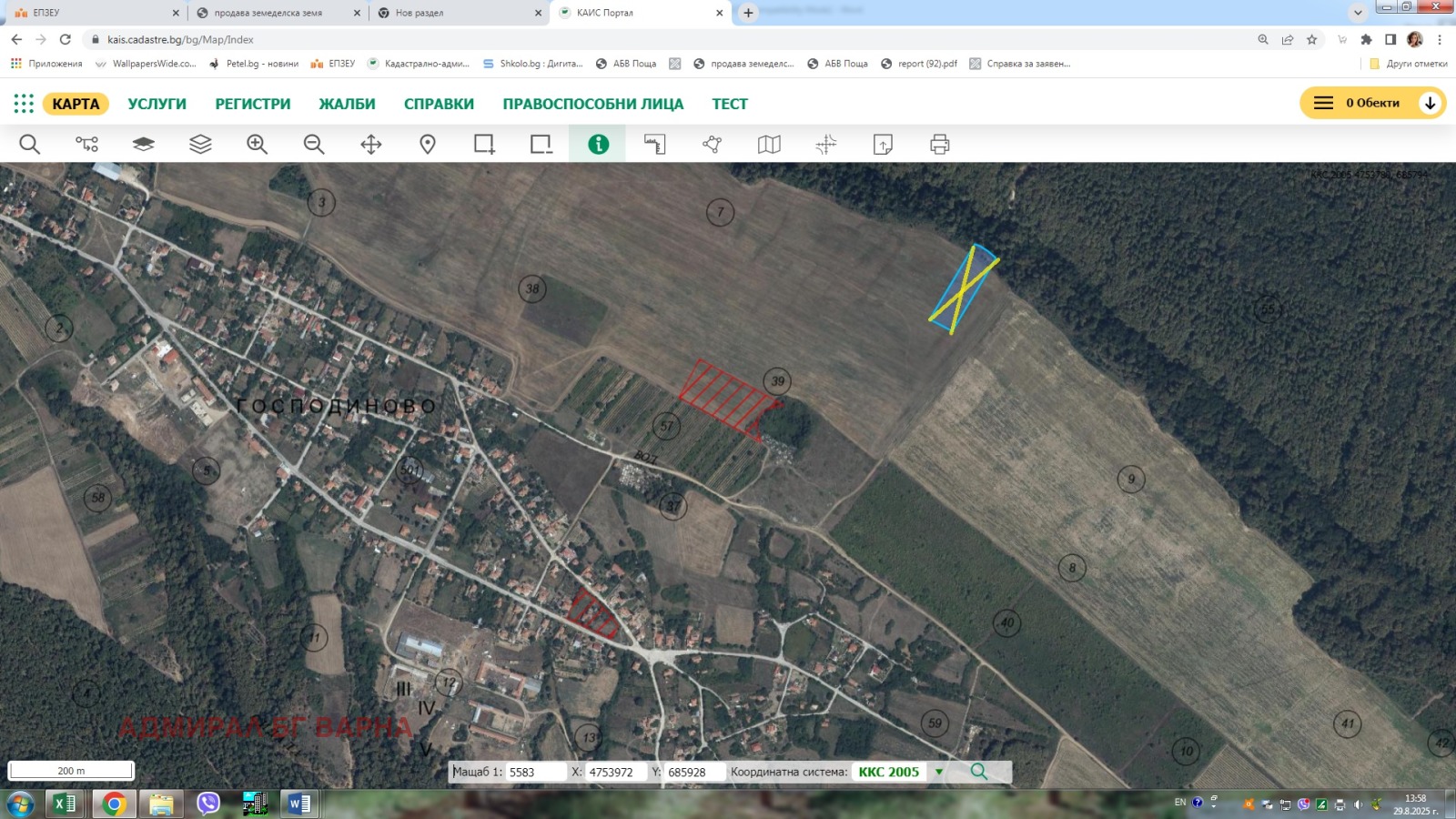
Task: Select the location marker tool
Action: point(427,143)
